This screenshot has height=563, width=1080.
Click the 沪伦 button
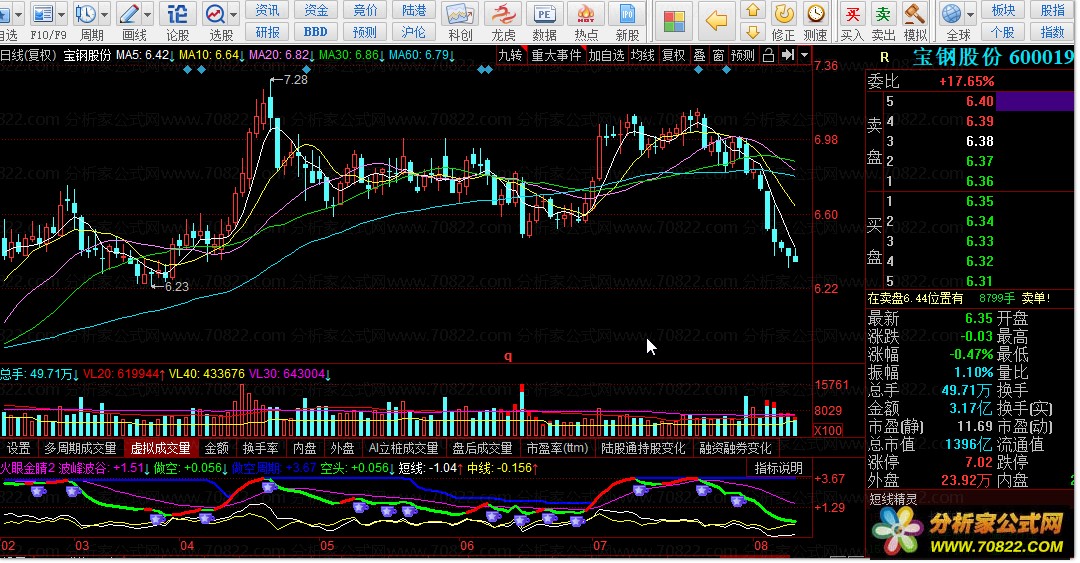413,32
